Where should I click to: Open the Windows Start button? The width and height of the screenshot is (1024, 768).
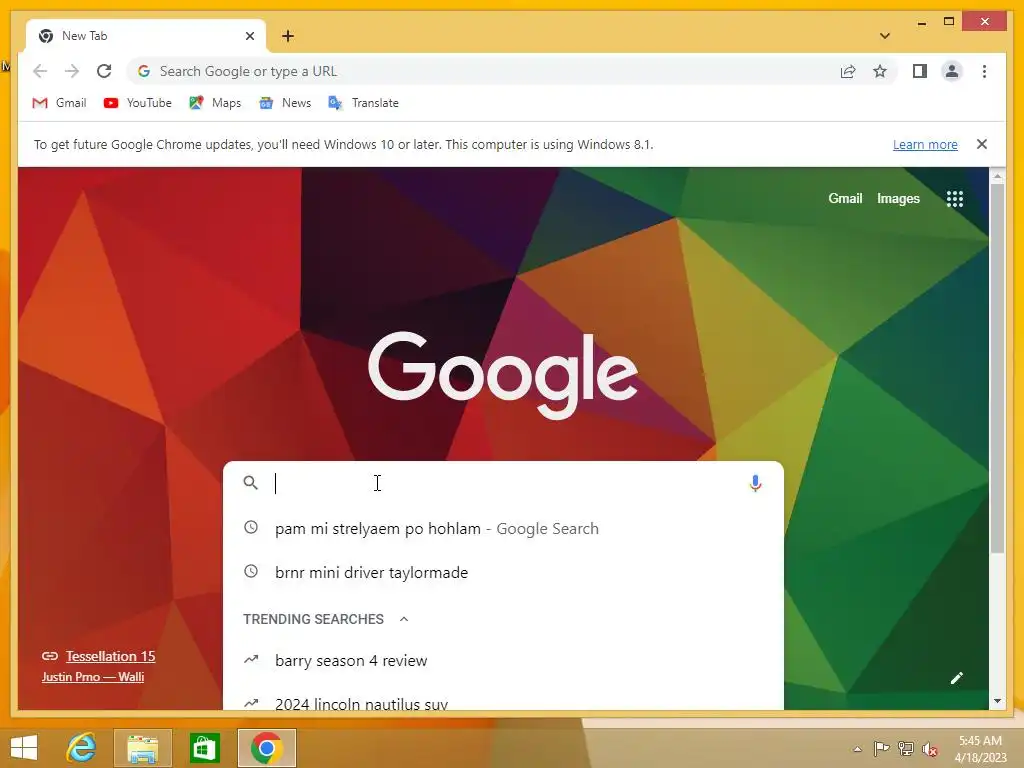[24, 748]
